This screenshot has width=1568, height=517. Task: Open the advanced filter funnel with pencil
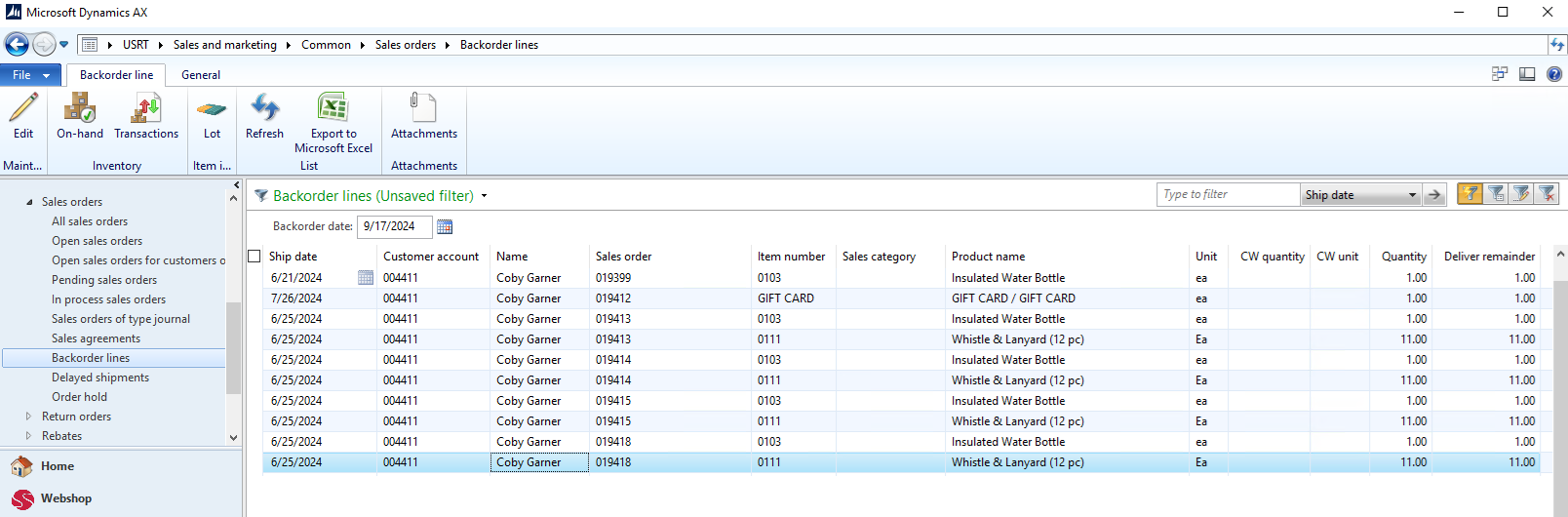click(1521, 194)
